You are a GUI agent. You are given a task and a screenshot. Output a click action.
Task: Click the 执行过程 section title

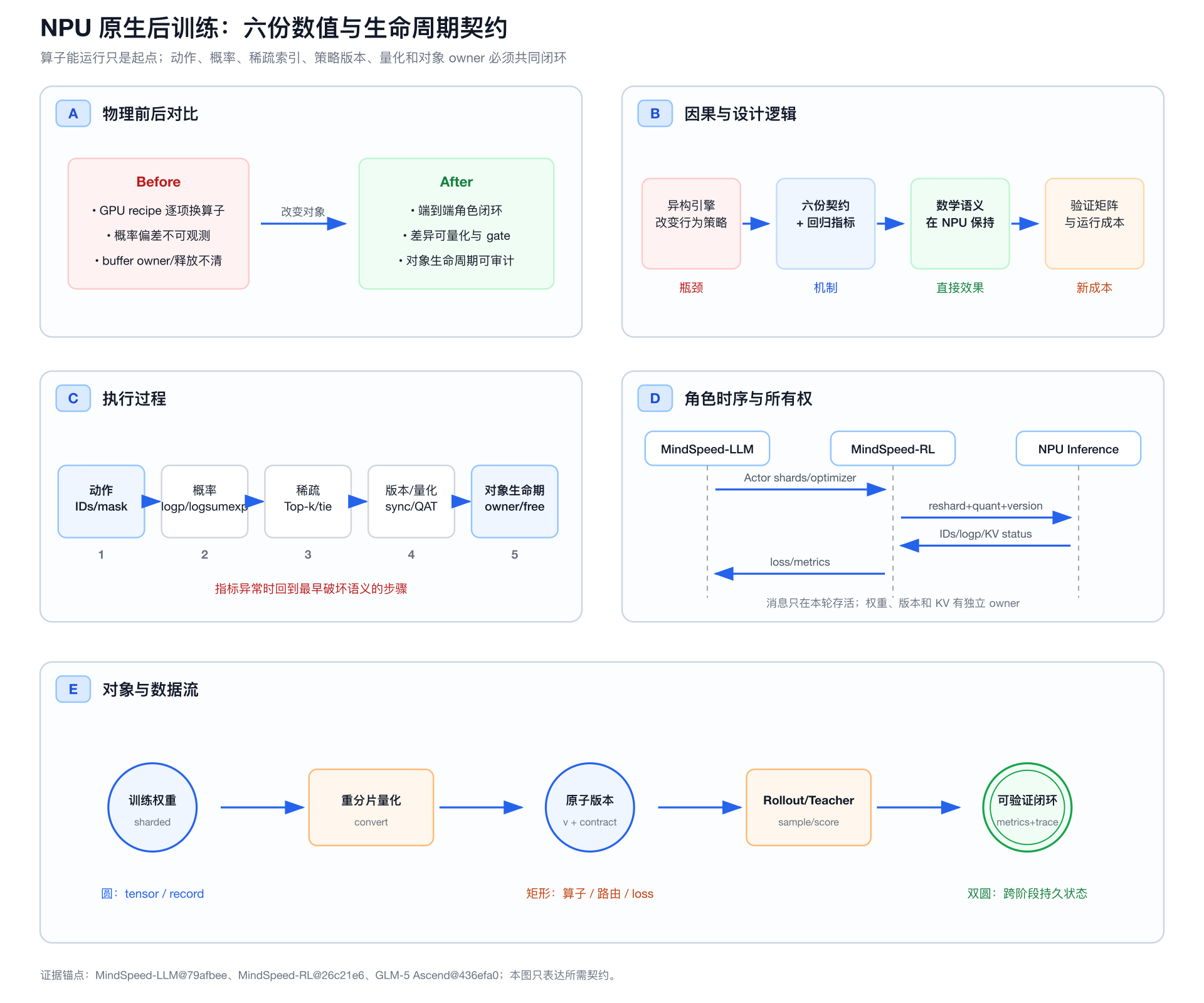coord(134,399)
